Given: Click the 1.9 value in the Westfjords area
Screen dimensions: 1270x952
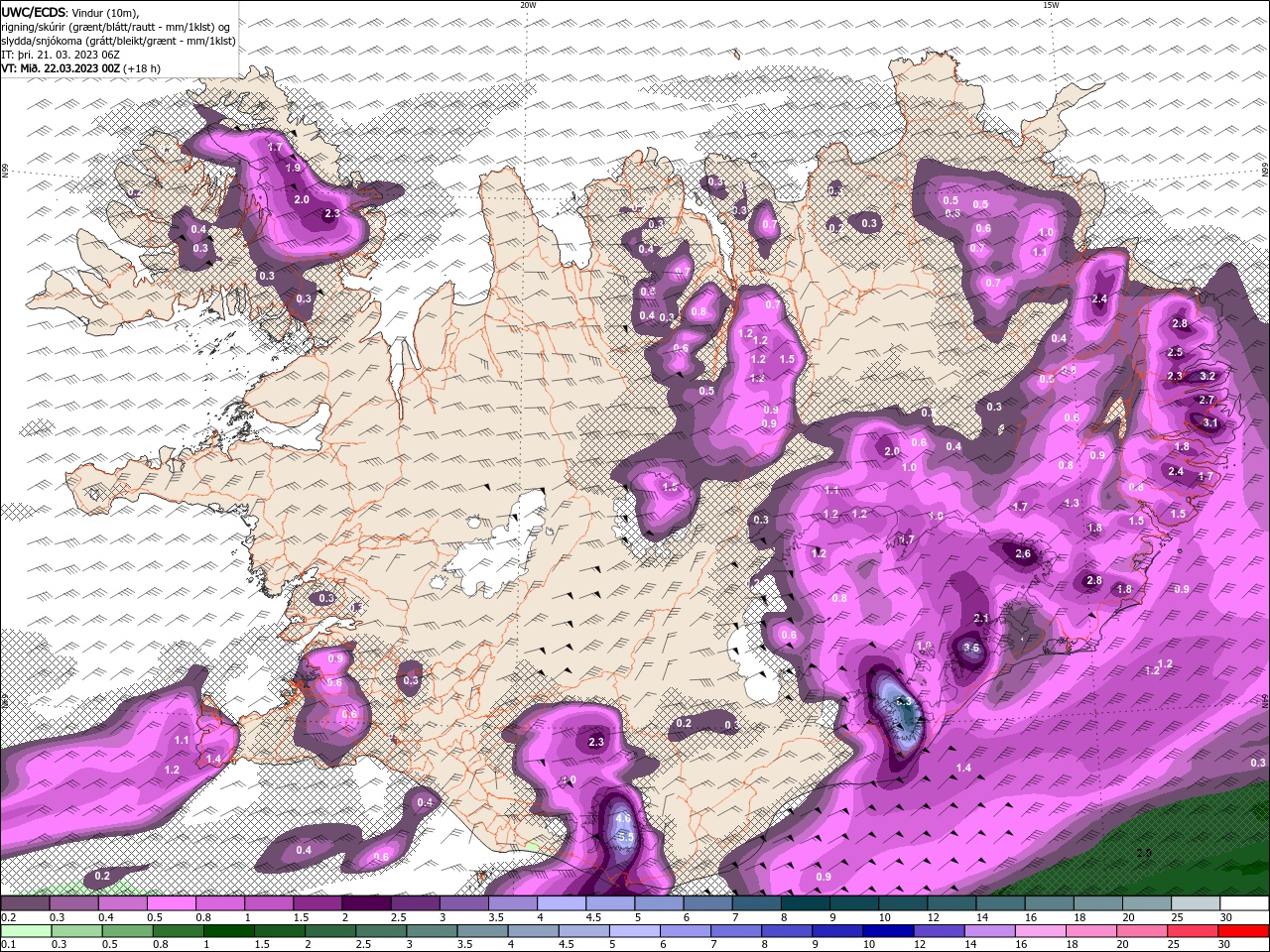Looking at the screenshot, I should click(293, 168).
